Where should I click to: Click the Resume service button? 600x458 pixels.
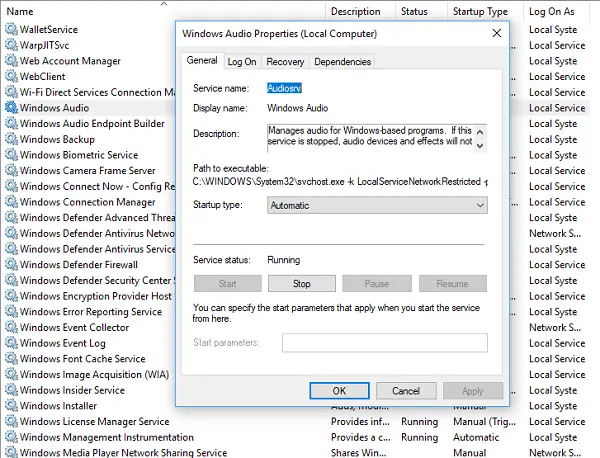pyautogui.click(x=453, y=284)
